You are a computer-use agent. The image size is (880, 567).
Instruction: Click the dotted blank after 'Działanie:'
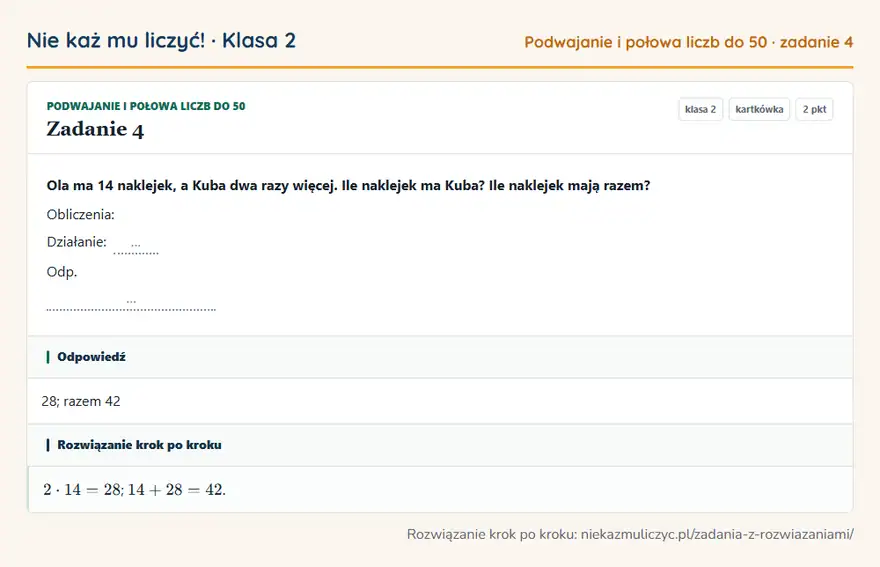pos(136,247)
